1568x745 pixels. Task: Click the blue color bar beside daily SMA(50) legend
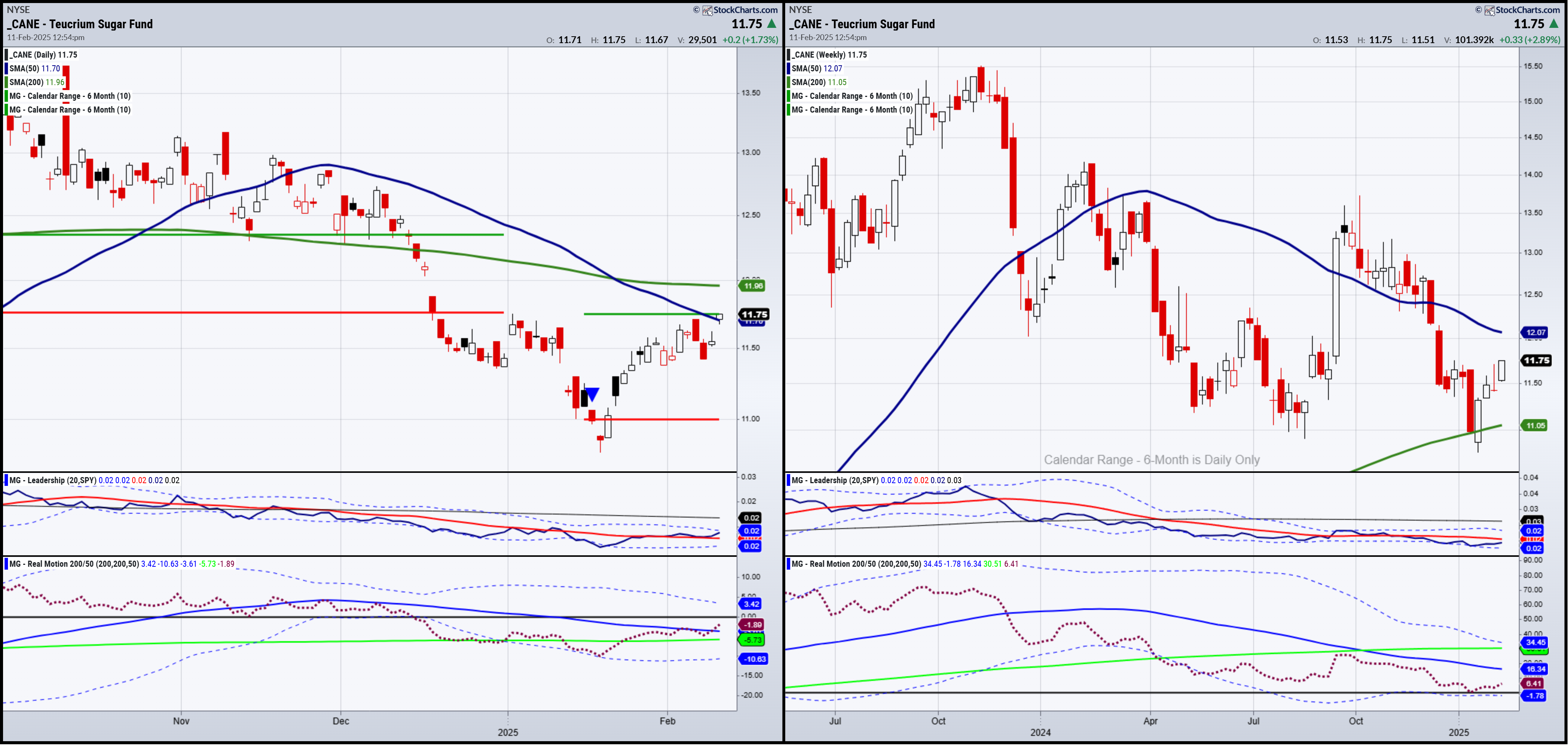6,69
